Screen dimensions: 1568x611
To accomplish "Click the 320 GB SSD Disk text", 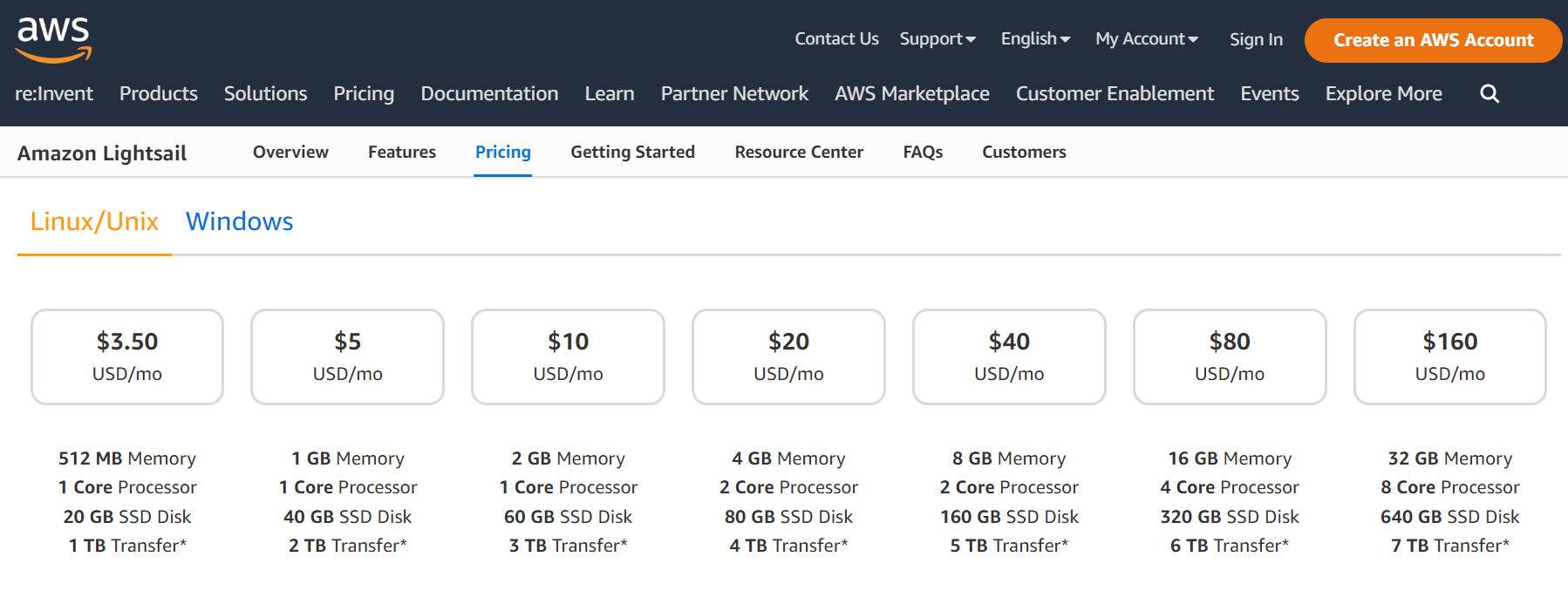I will (1230, 517).
